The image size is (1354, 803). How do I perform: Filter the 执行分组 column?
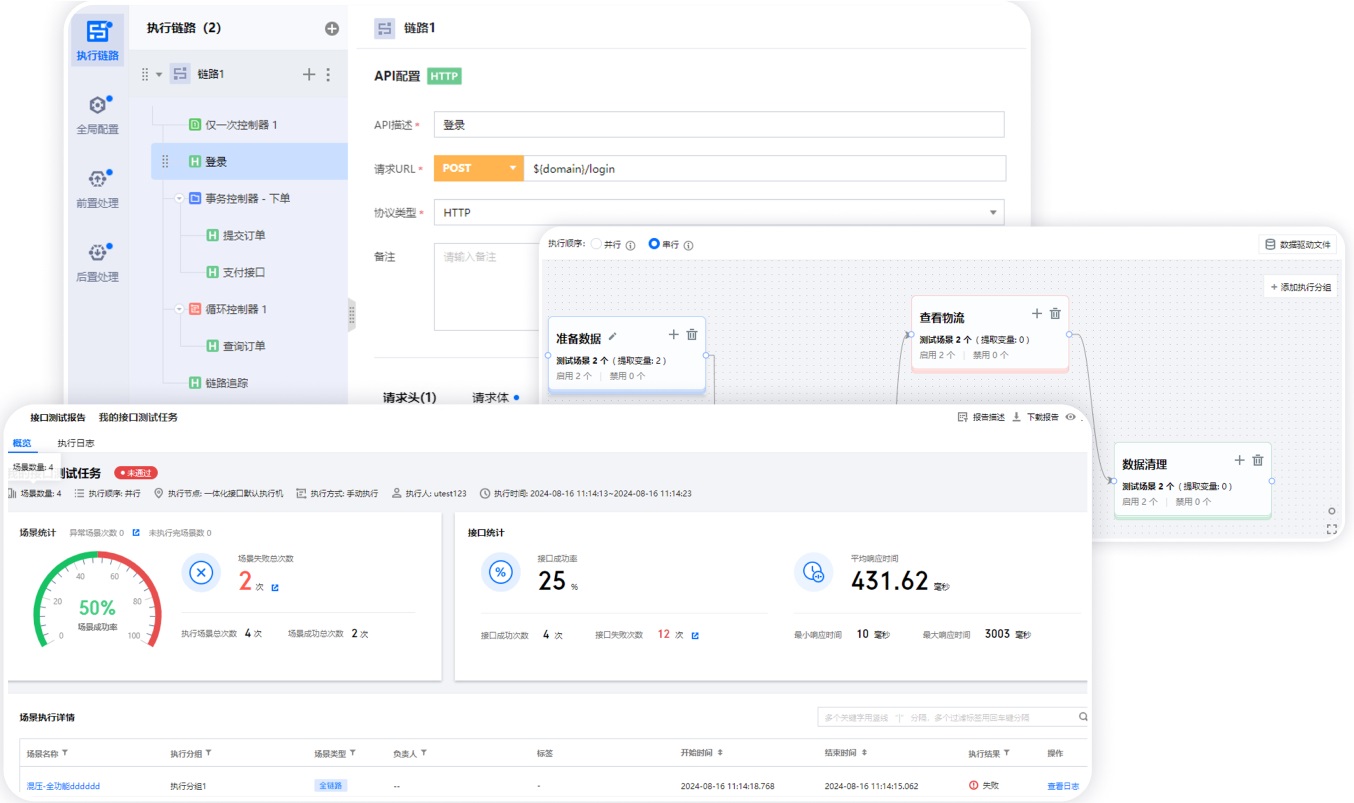pyautogui.click(x=208, y=753)
